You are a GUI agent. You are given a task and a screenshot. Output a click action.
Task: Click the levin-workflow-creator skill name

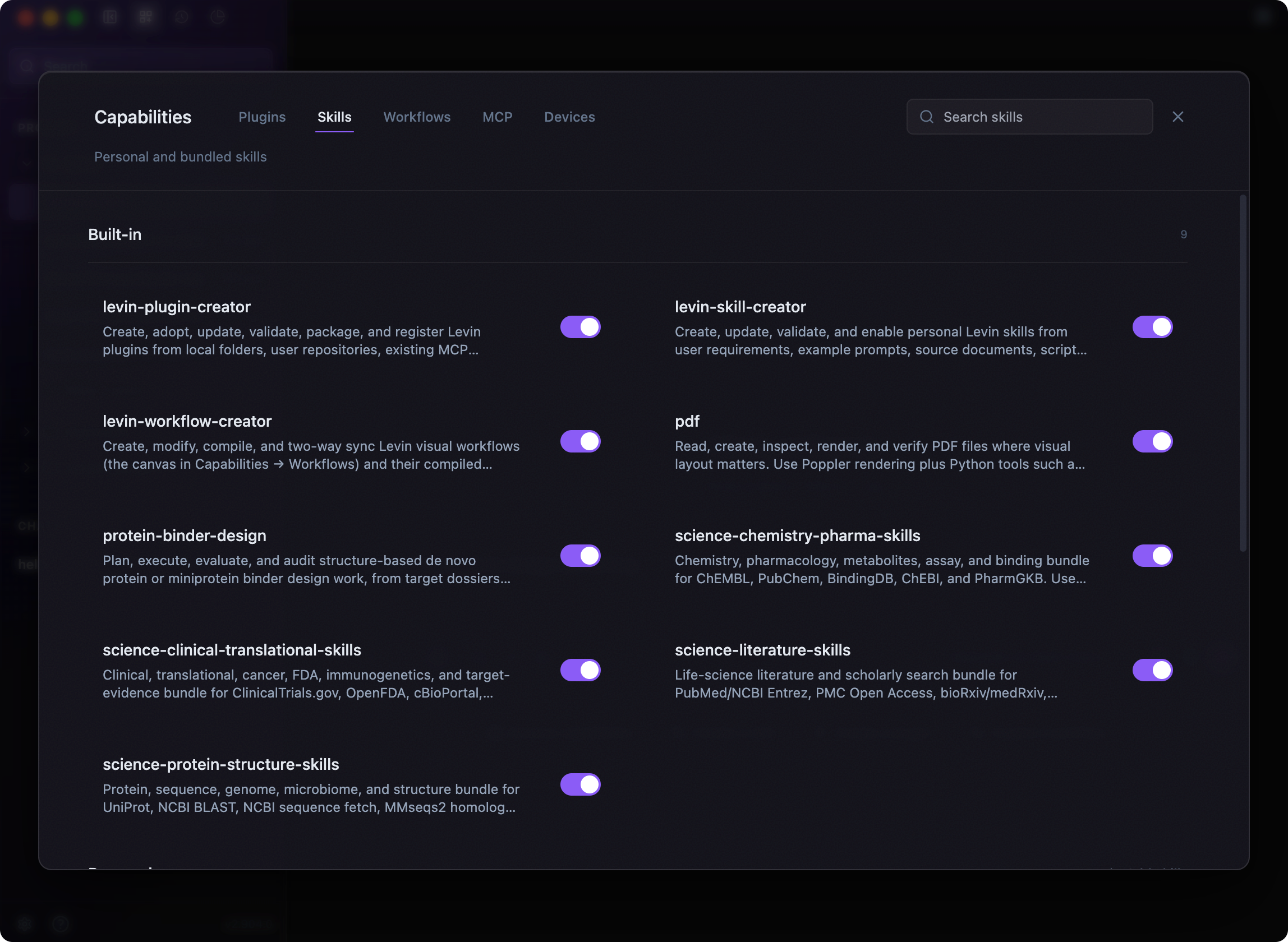click(187, 422)
